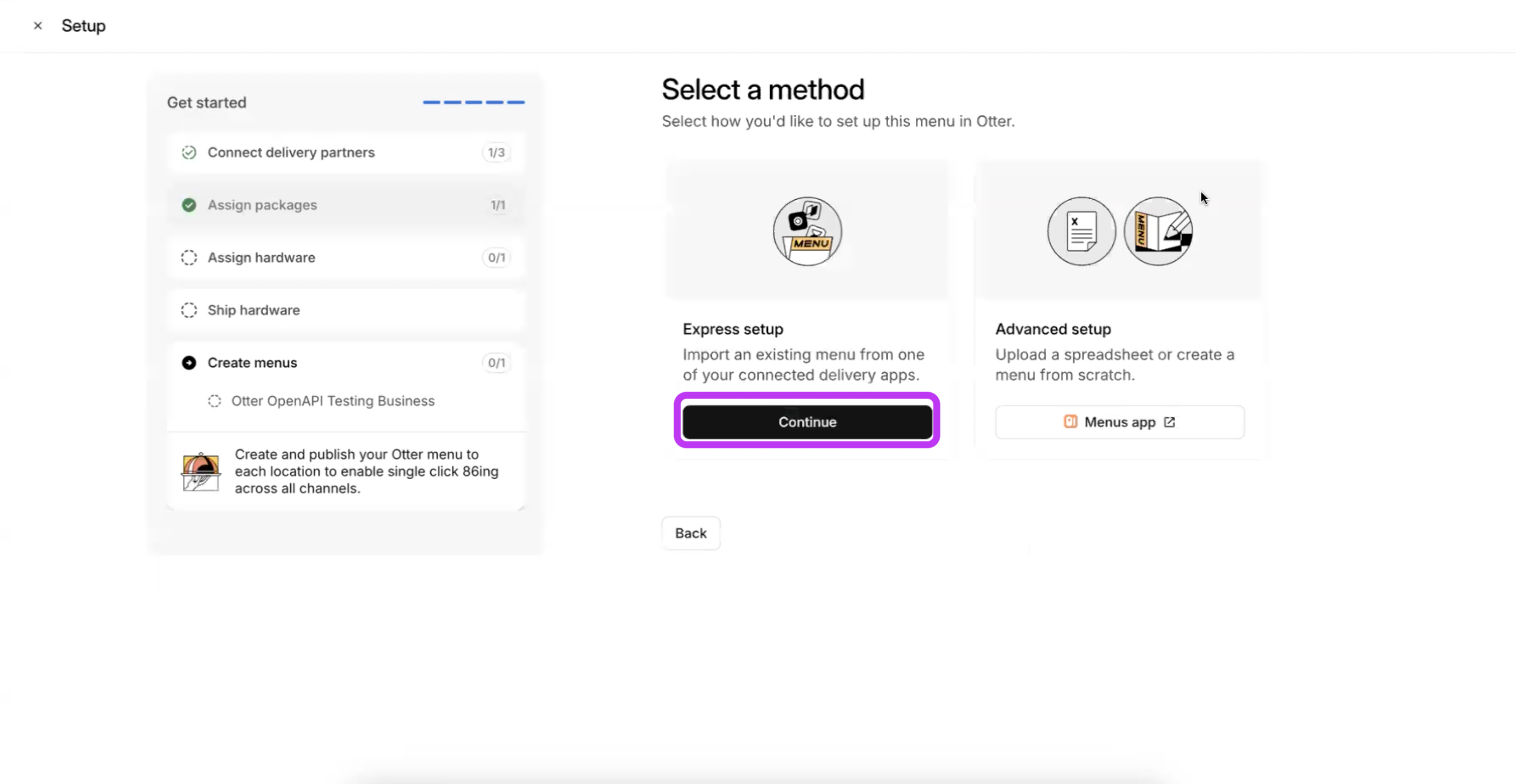Image resolution: width=1516 pixels, height=784 pixels.
Task: Click the green completed check next to Assign packages
Action: point(189,205)
